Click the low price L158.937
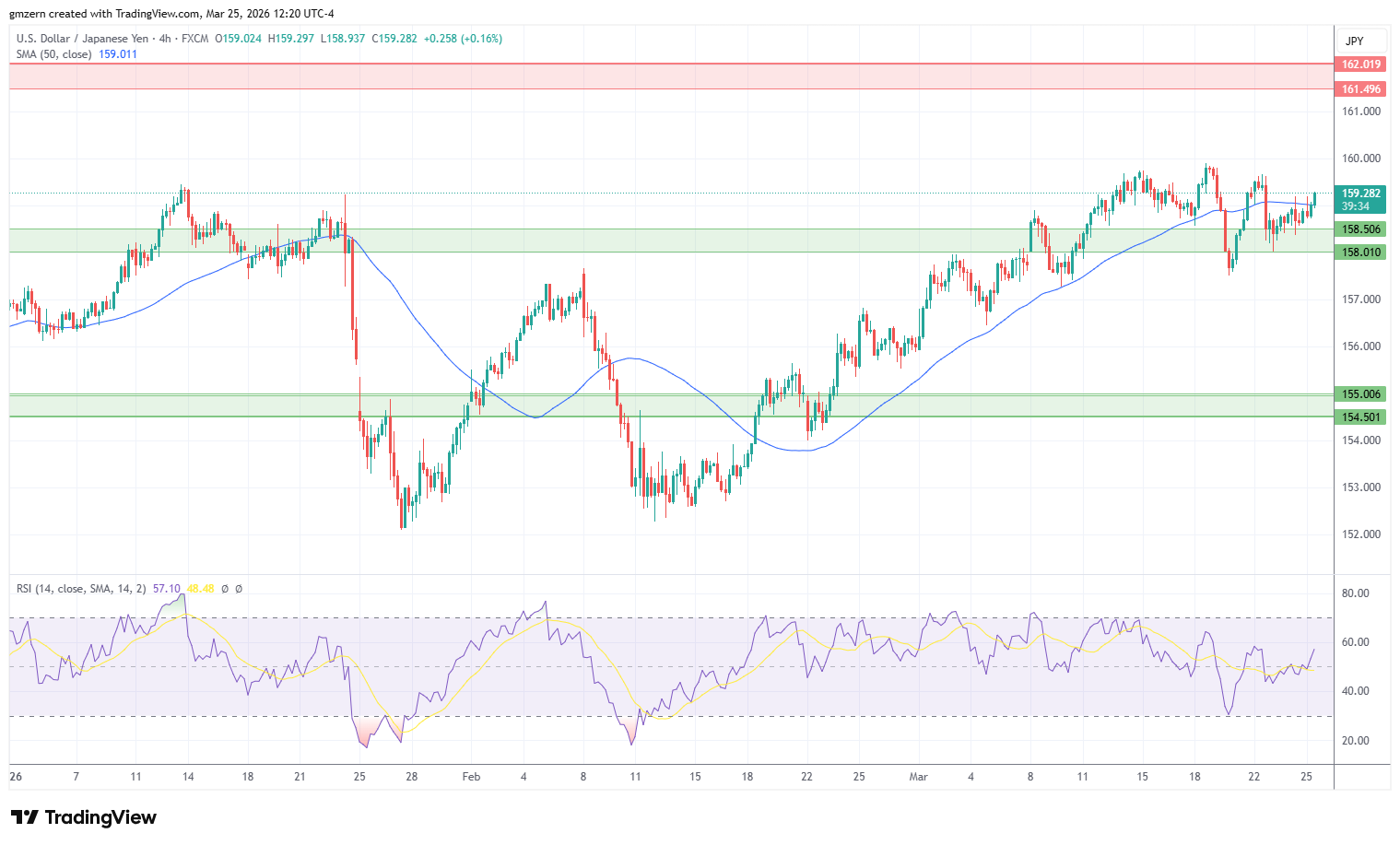1400x845 pixels. point(343,39)
